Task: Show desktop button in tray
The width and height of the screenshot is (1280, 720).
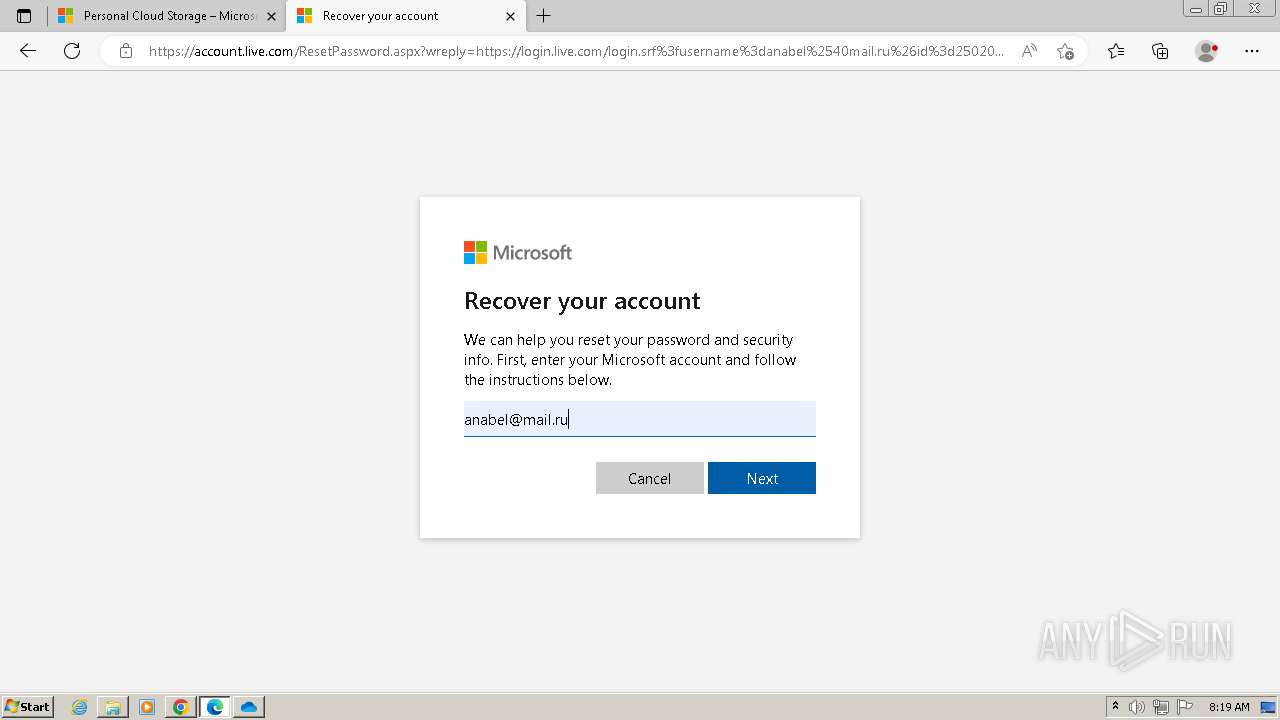Action: 1268,707
